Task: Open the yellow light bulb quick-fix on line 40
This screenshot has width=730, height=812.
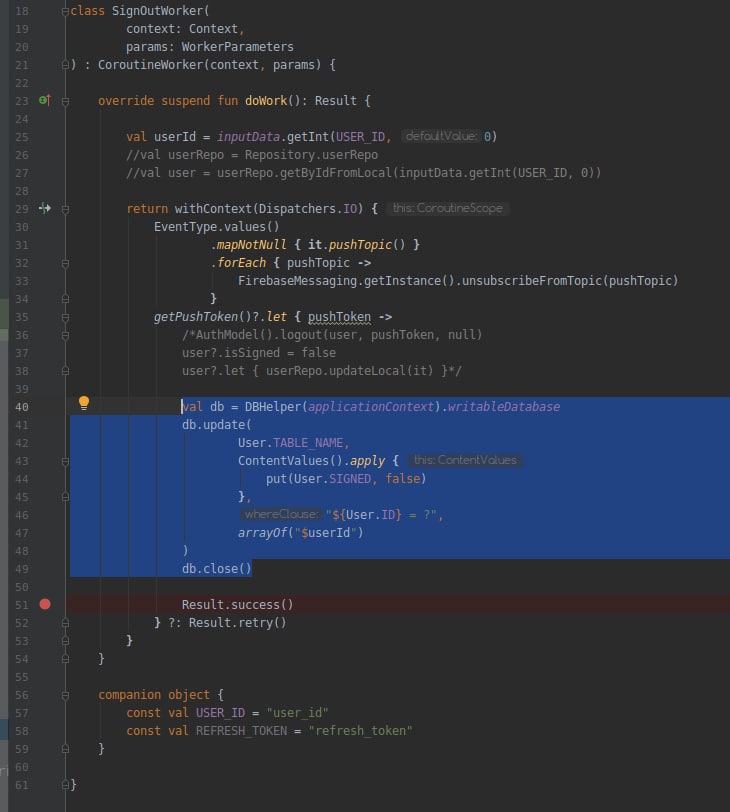Action: (x=84, y=403)
